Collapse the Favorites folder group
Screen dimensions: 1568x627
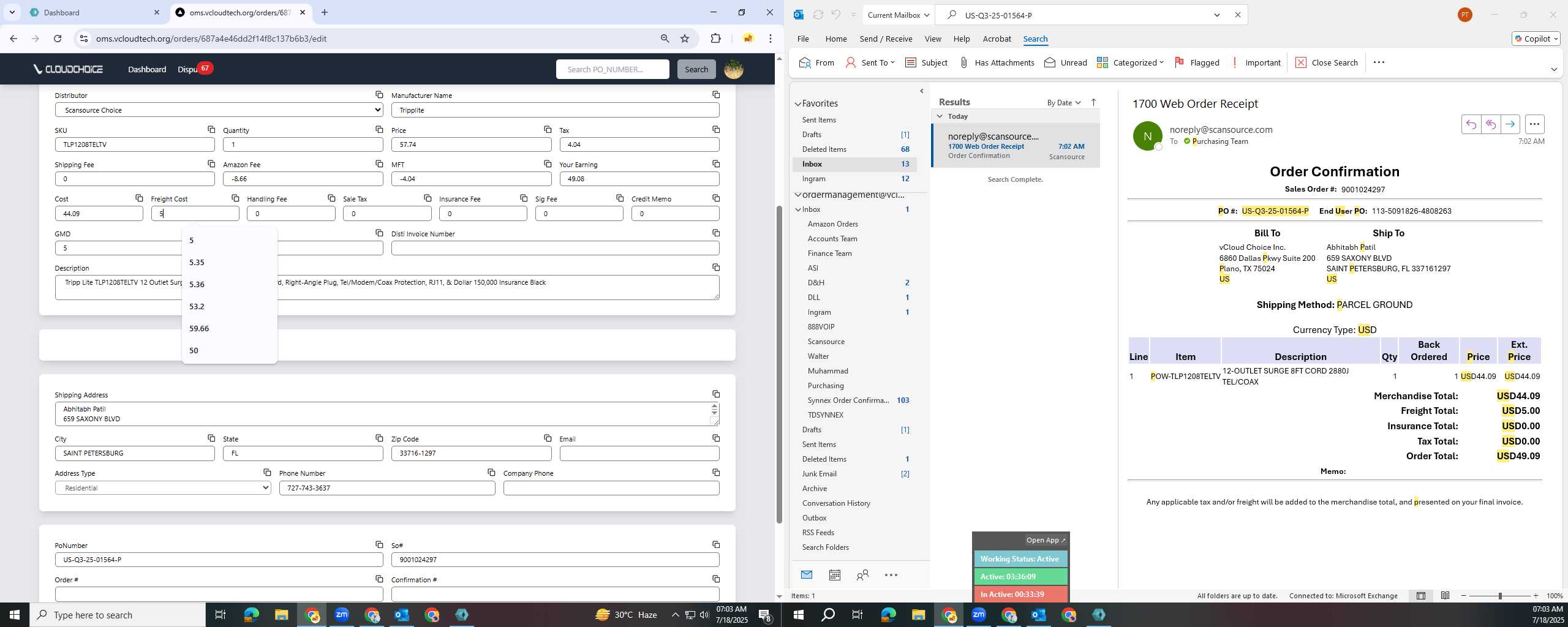click(x=798, y=103)
